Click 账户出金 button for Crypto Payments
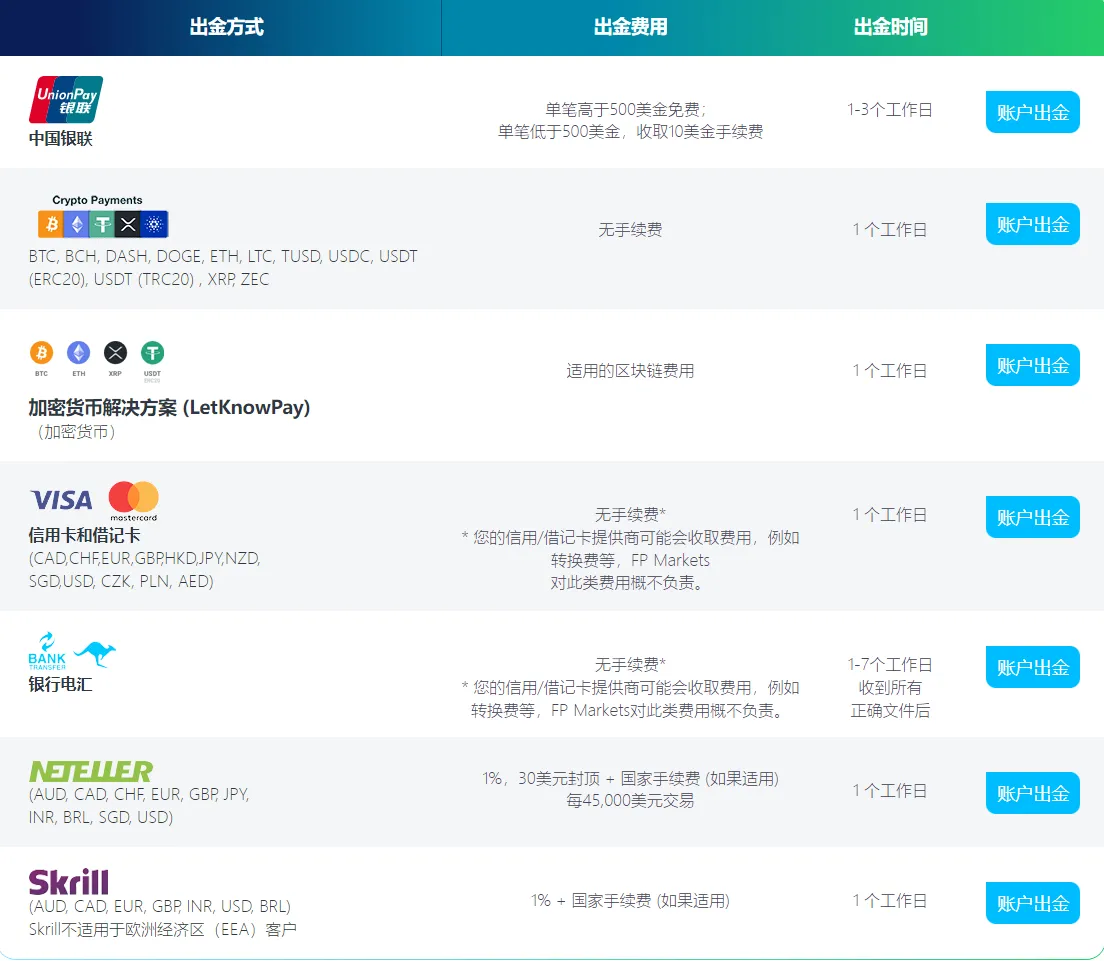The height and width of the screenshot is (961, 1104). pyautogui.click(x=1032, y=224)
